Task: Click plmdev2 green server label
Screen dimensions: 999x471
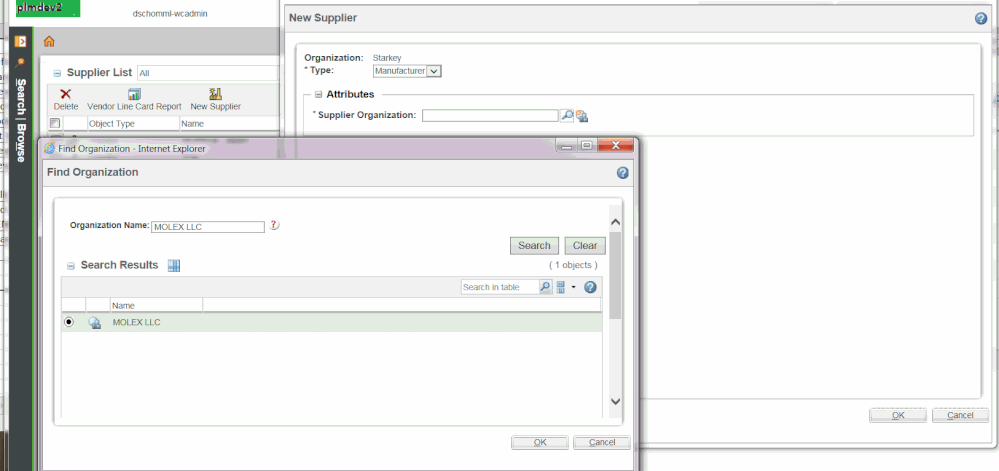Action: coord(48,8)
